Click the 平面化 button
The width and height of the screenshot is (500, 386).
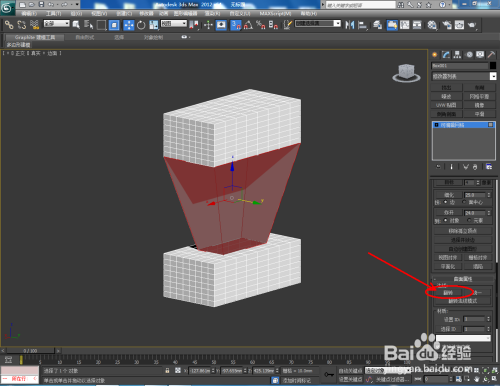[x=448, y=266]
